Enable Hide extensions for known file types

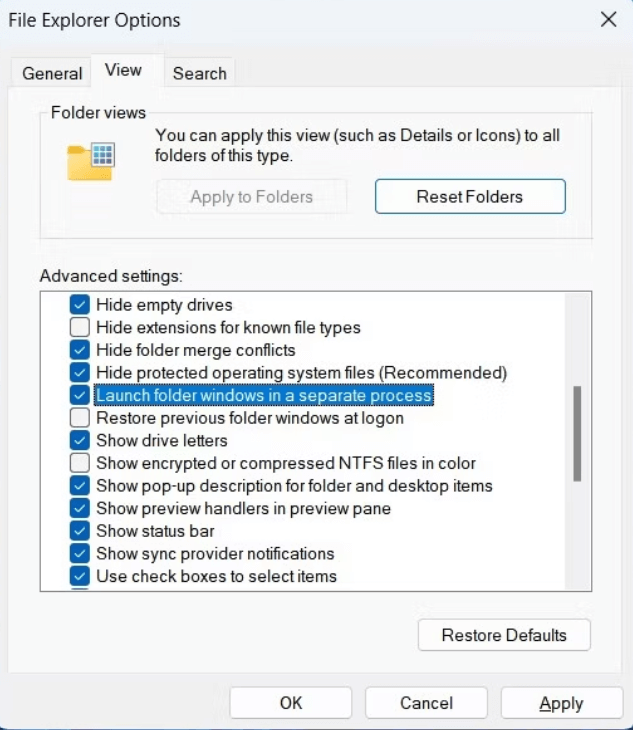(x=80, y=327)
